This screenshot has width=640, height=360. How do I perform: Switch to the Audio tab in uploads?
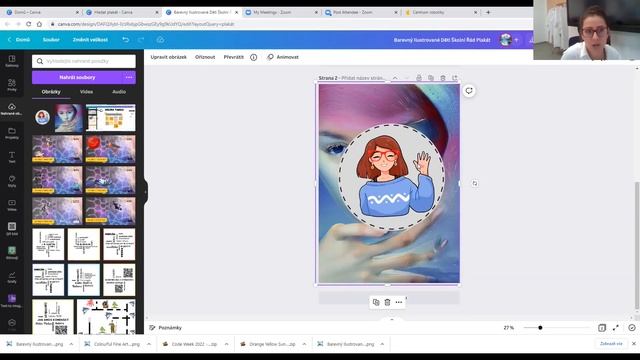tap(119, 92)
